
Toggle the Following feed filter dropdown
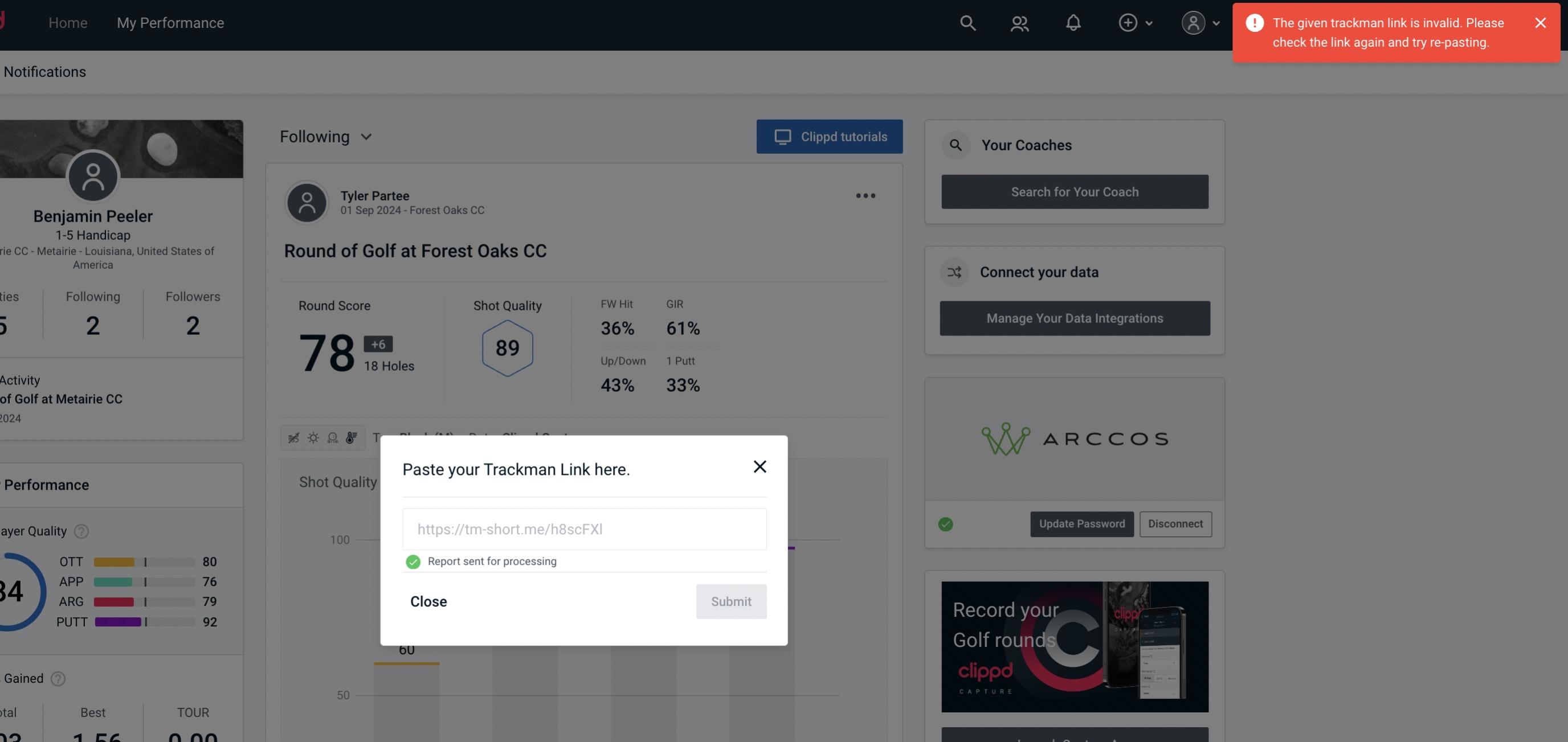tap(327, 136)
